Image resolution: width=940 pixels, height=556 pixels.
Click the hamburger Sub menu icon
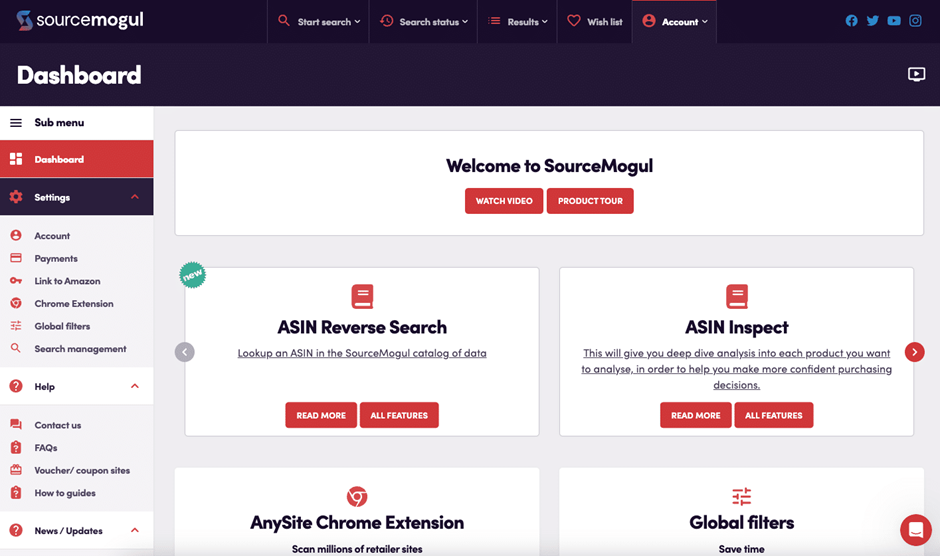coord(16,123)
